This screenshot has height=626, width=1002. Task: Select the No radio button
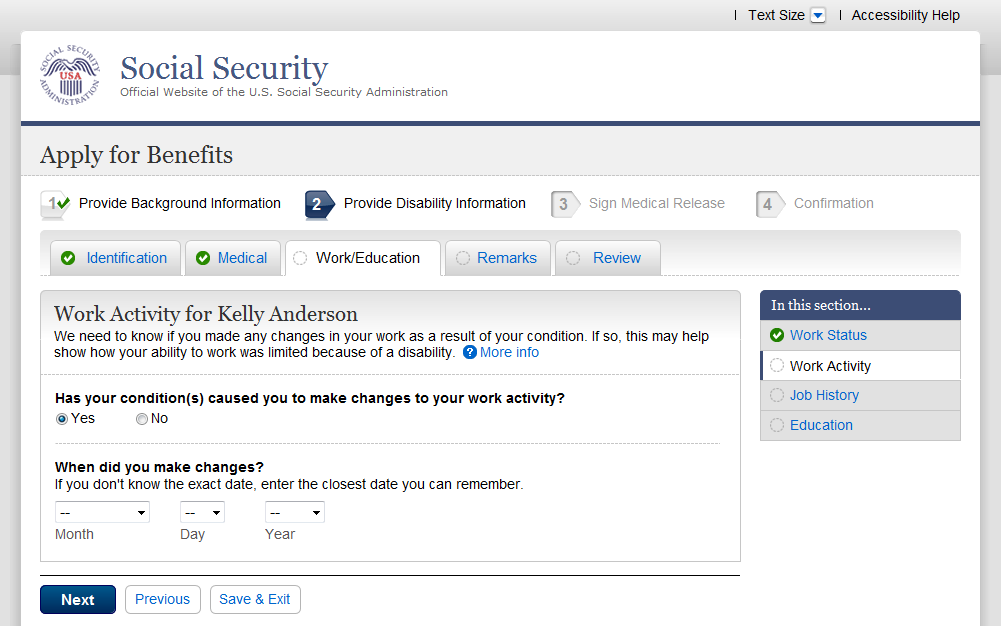142,419
